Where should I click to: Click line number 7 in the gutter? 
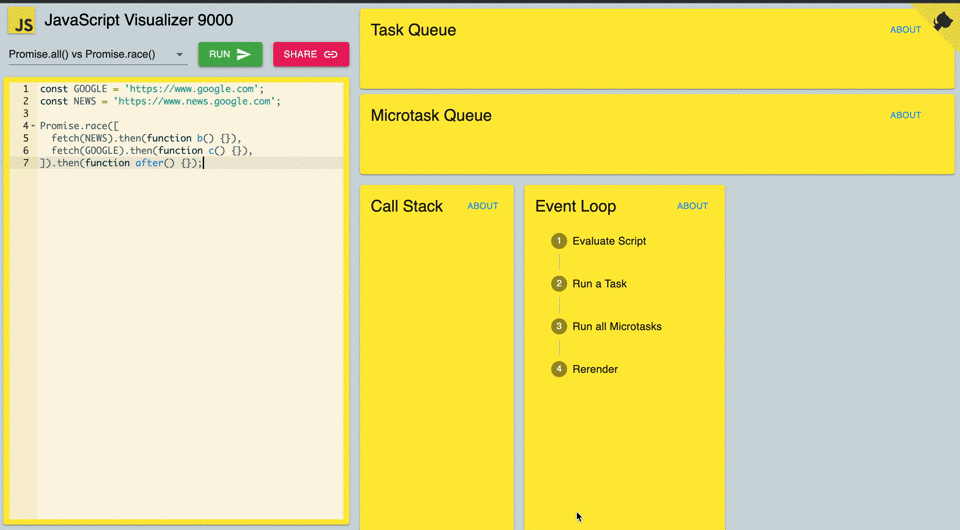(x=26, y=163)
